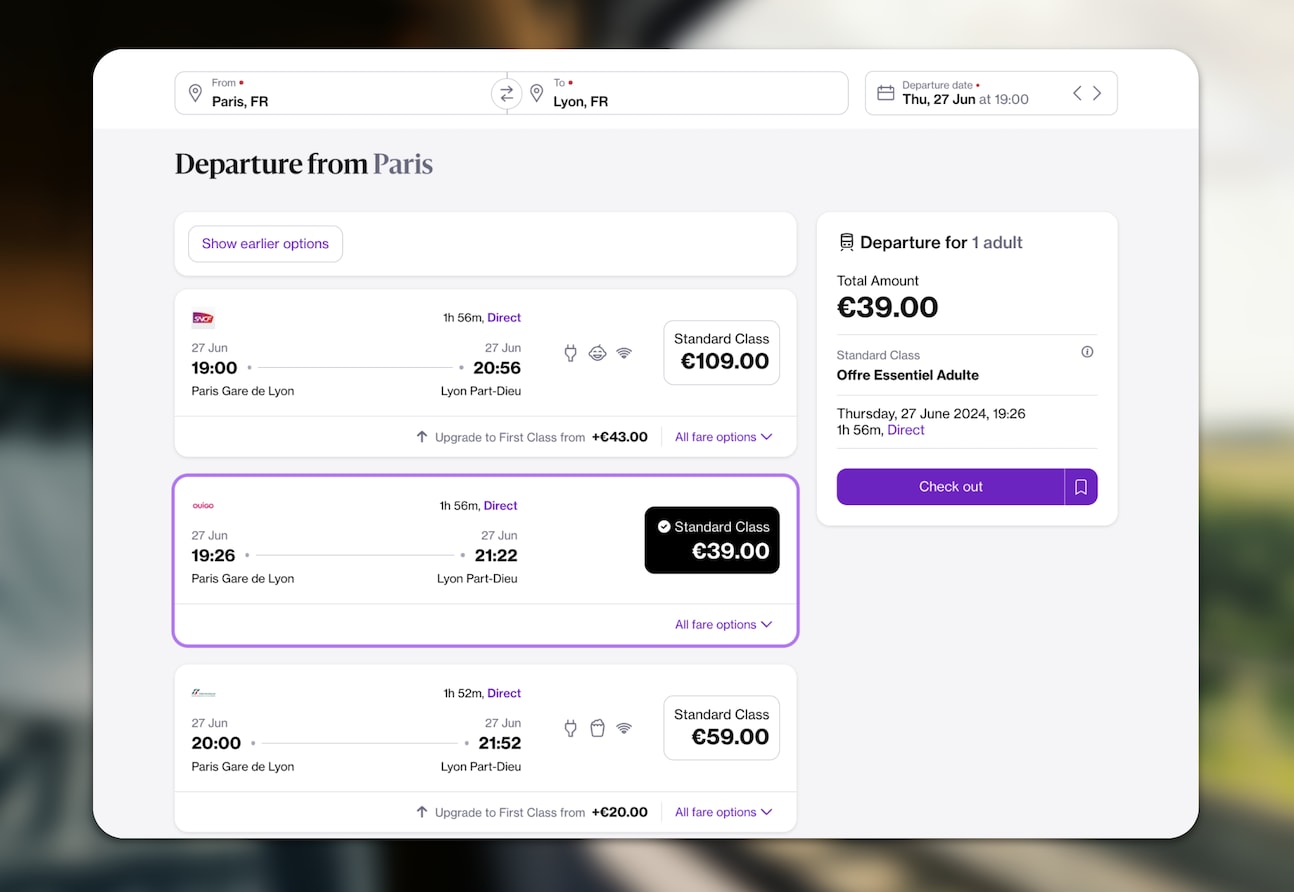Click the info icon beside Standard Class
Viewport: 1294px width, 892px height.
(x=1087, y=352)
